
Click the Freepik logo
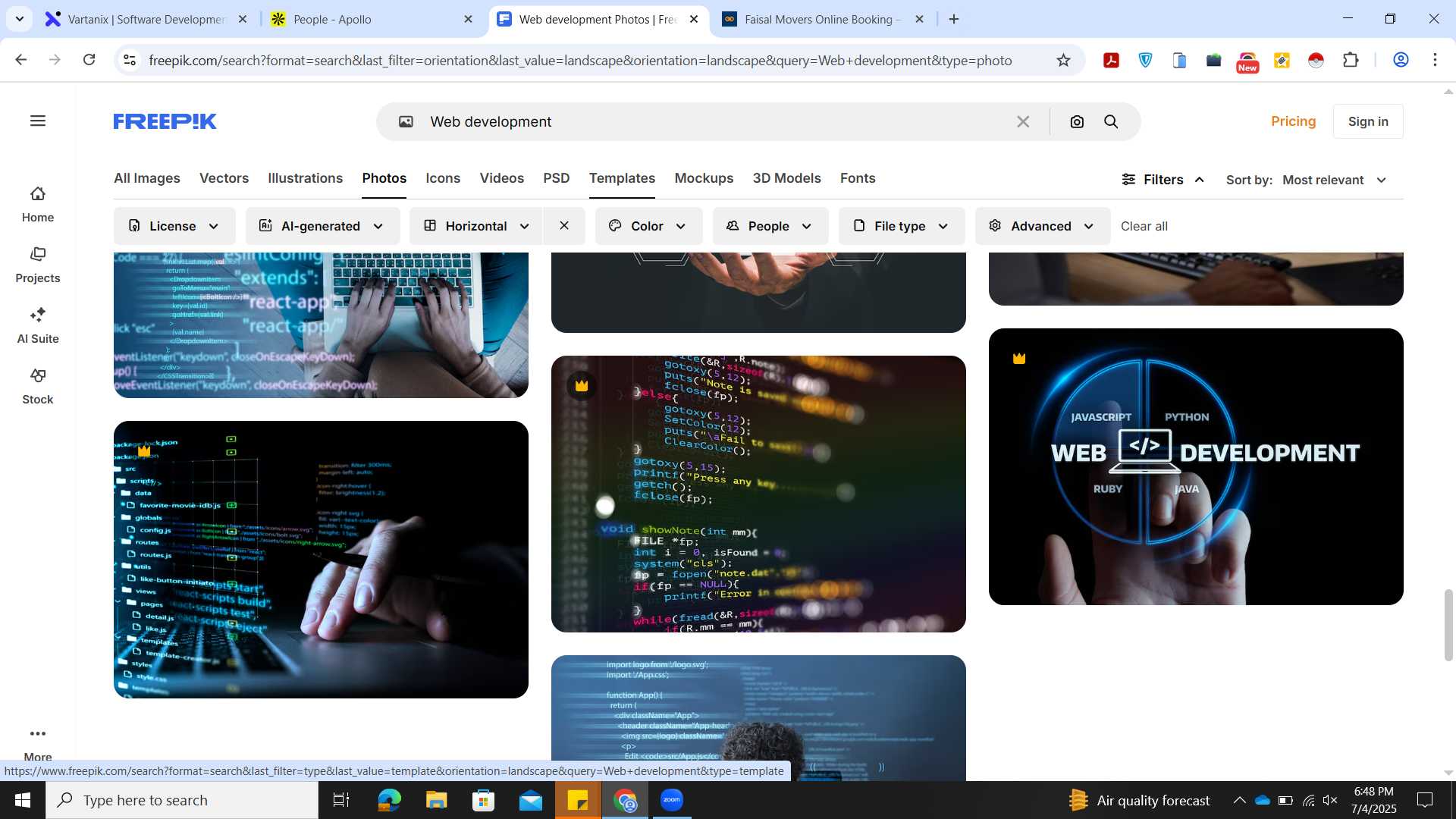click(165, 121)
